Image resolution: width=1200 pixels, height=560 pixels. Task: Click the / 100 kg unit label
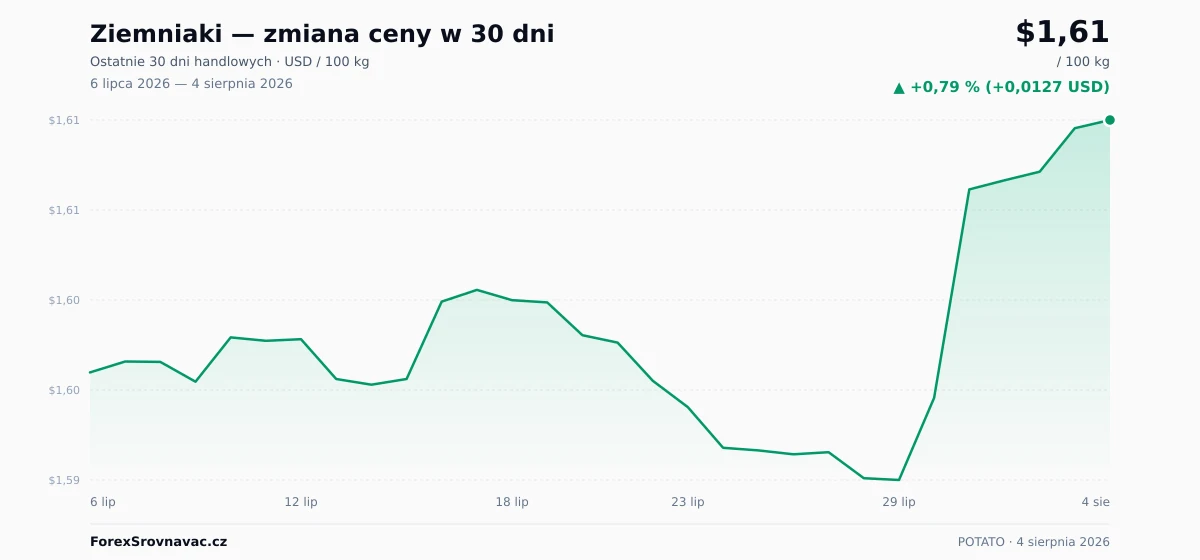point(1083,62)
